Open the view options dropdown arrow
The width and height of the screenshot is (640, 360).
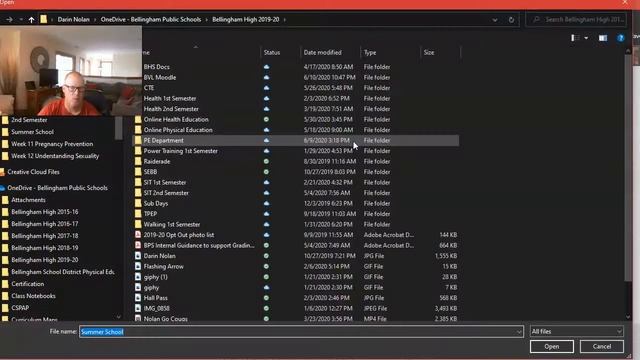point(586,38)
